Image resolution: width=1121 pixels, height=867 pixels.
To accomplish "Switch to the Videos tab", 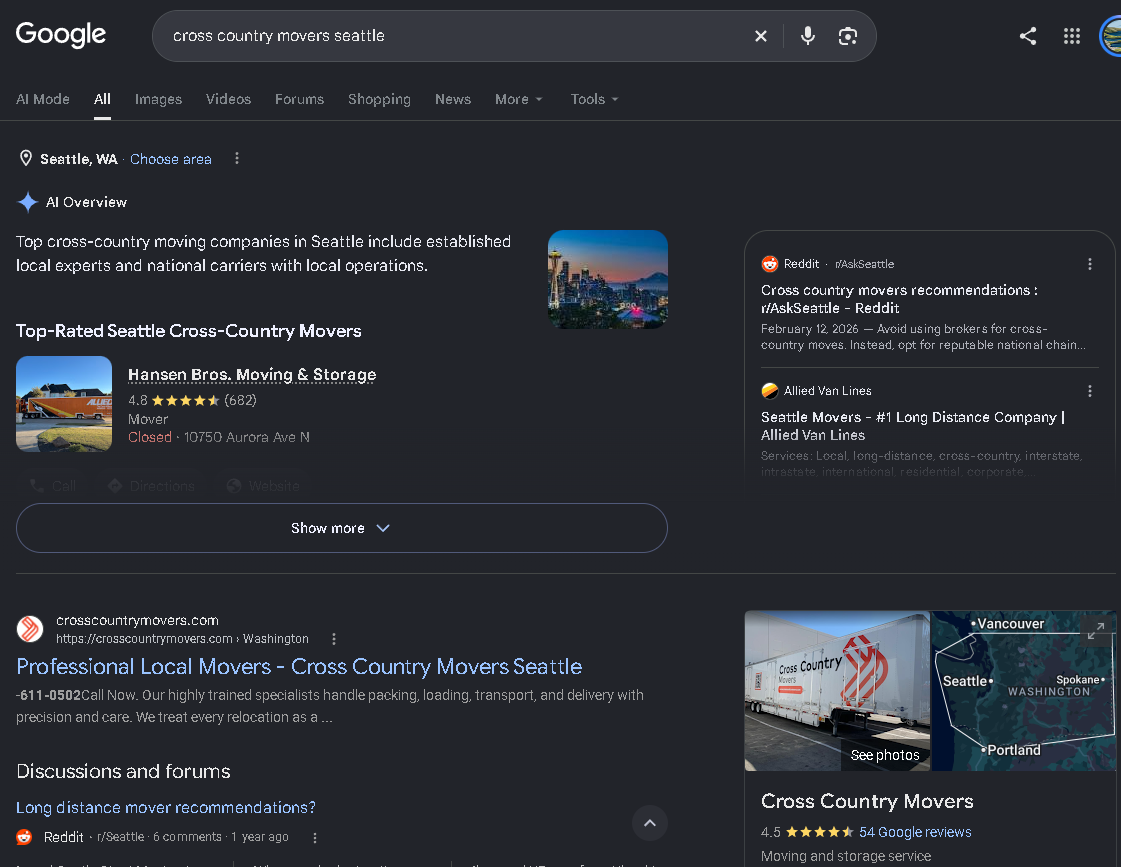I will 229,99.
